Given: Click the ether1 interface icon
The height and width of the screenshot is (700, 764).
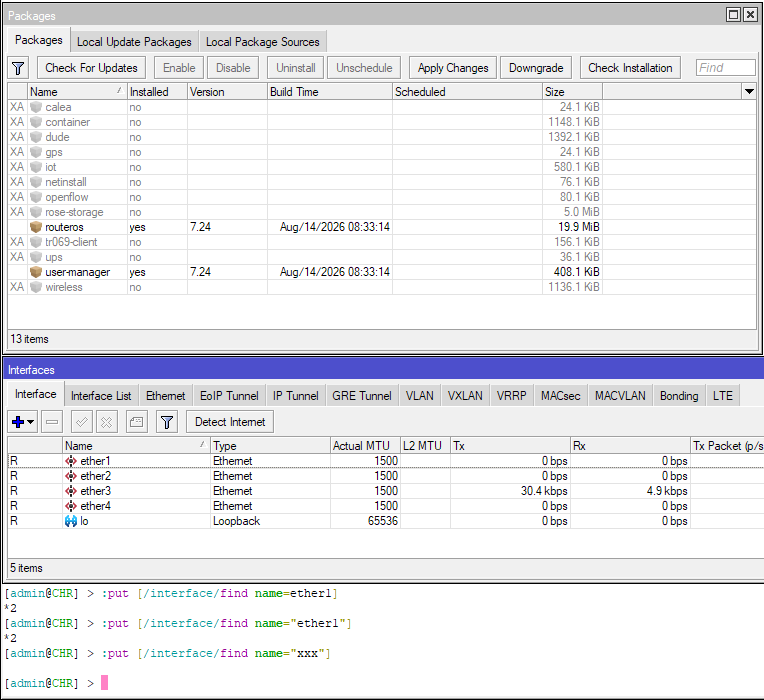Looking at the screenshot, I should point(71,461).
